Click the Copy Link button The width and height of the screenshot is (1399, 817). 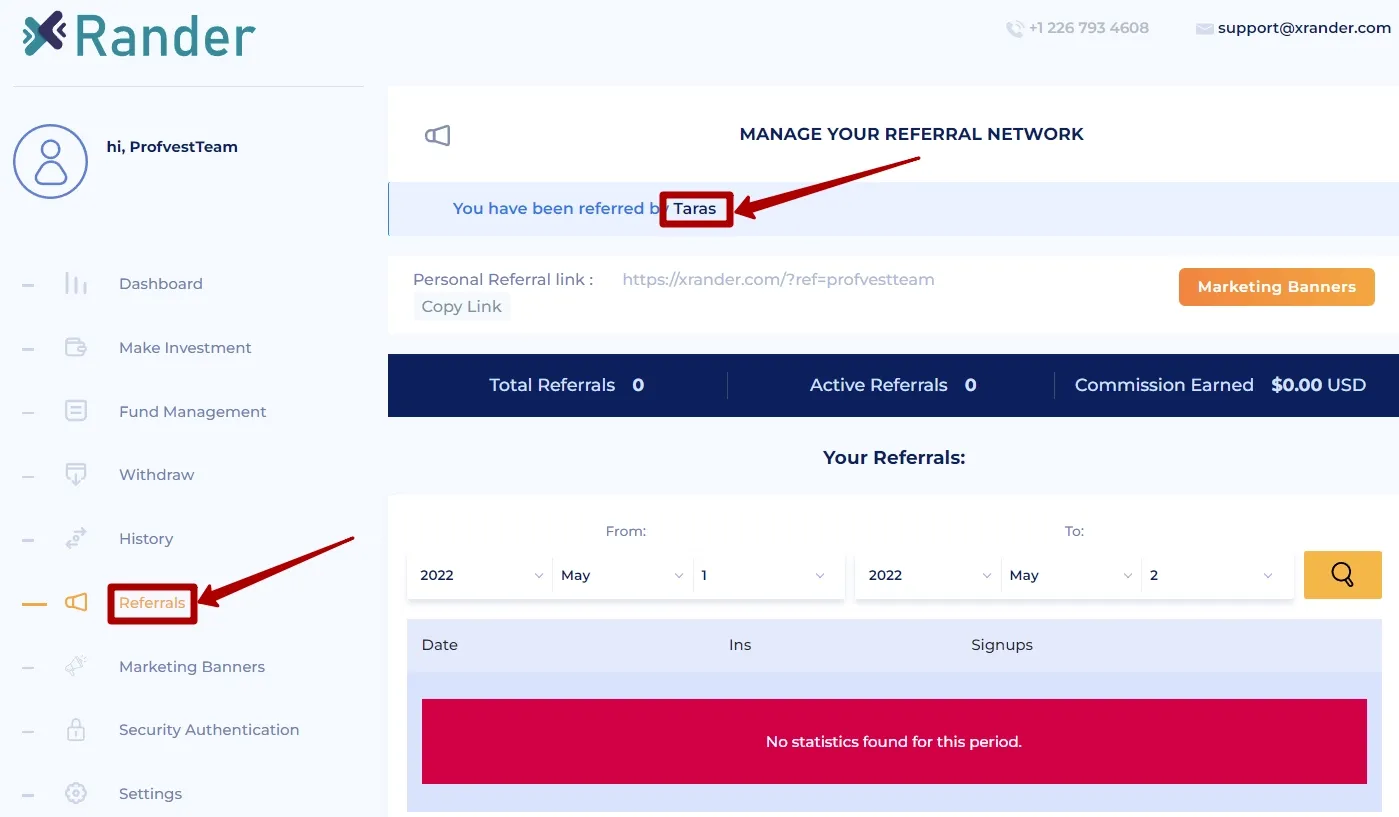pos(462,307)
